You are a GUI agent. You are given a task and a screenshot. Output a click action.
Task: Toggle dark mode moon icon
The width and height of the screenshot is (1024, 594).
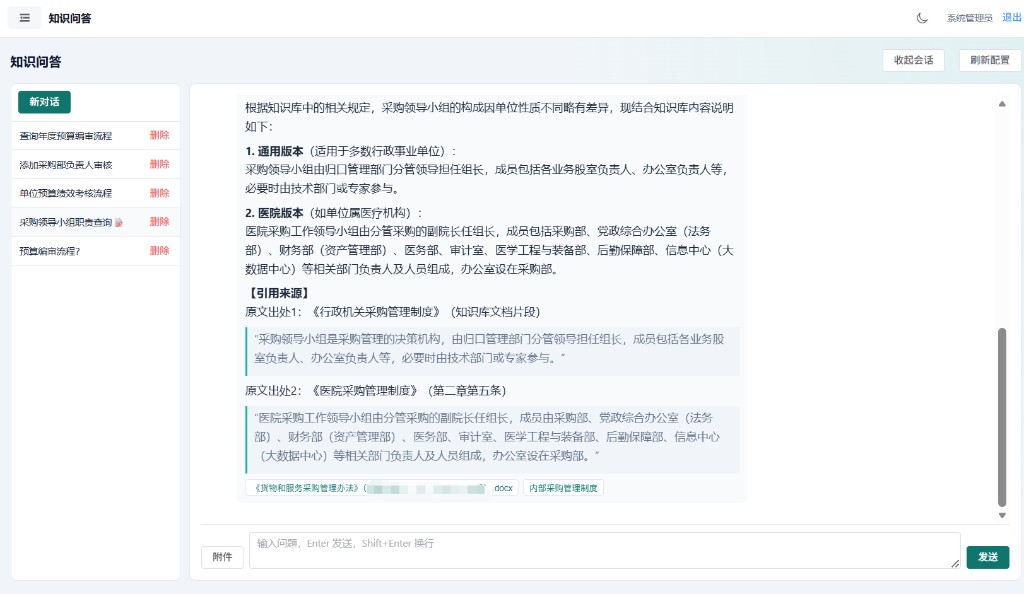click(x=922, y=18)
